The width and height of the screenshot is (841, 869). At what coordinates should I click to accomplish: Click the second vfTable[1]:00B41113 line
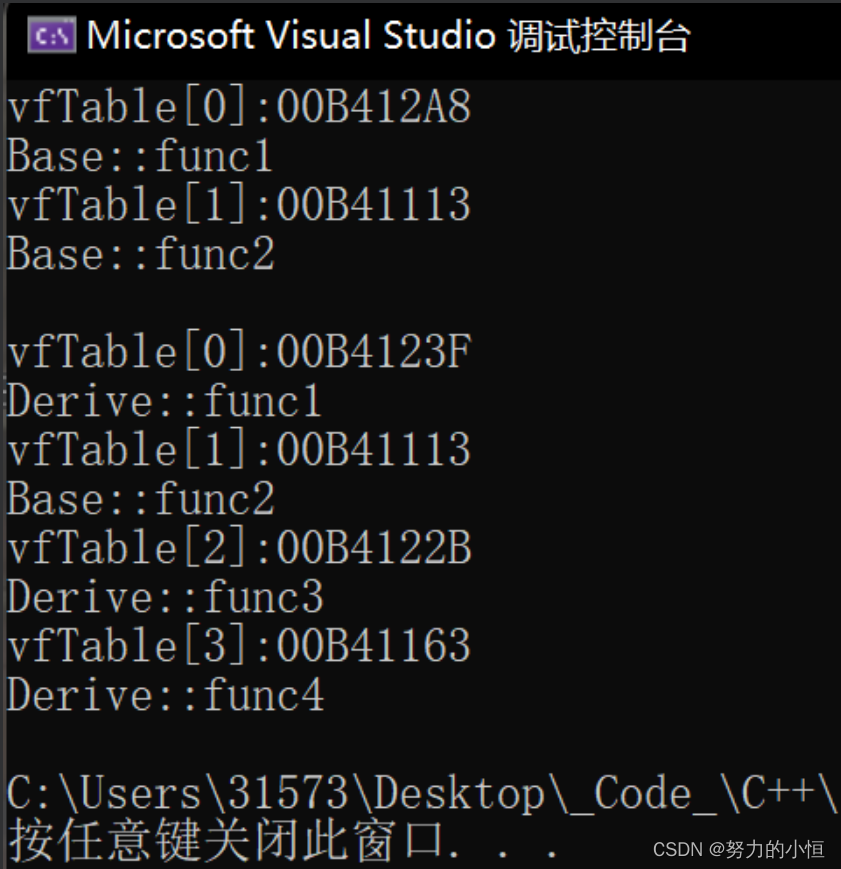click(x=239, y=449)
